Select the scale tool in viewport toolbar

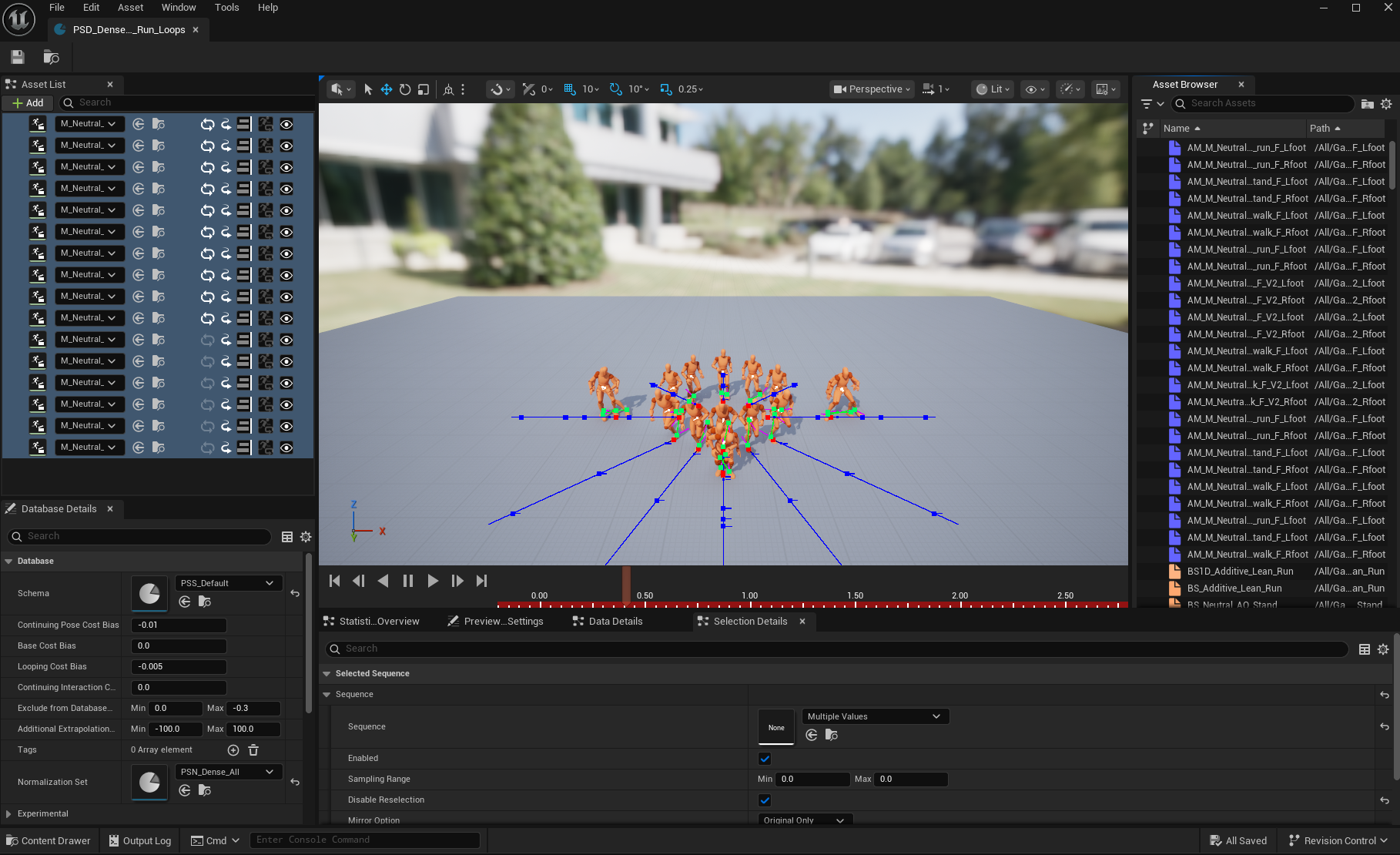pos(424,89)
